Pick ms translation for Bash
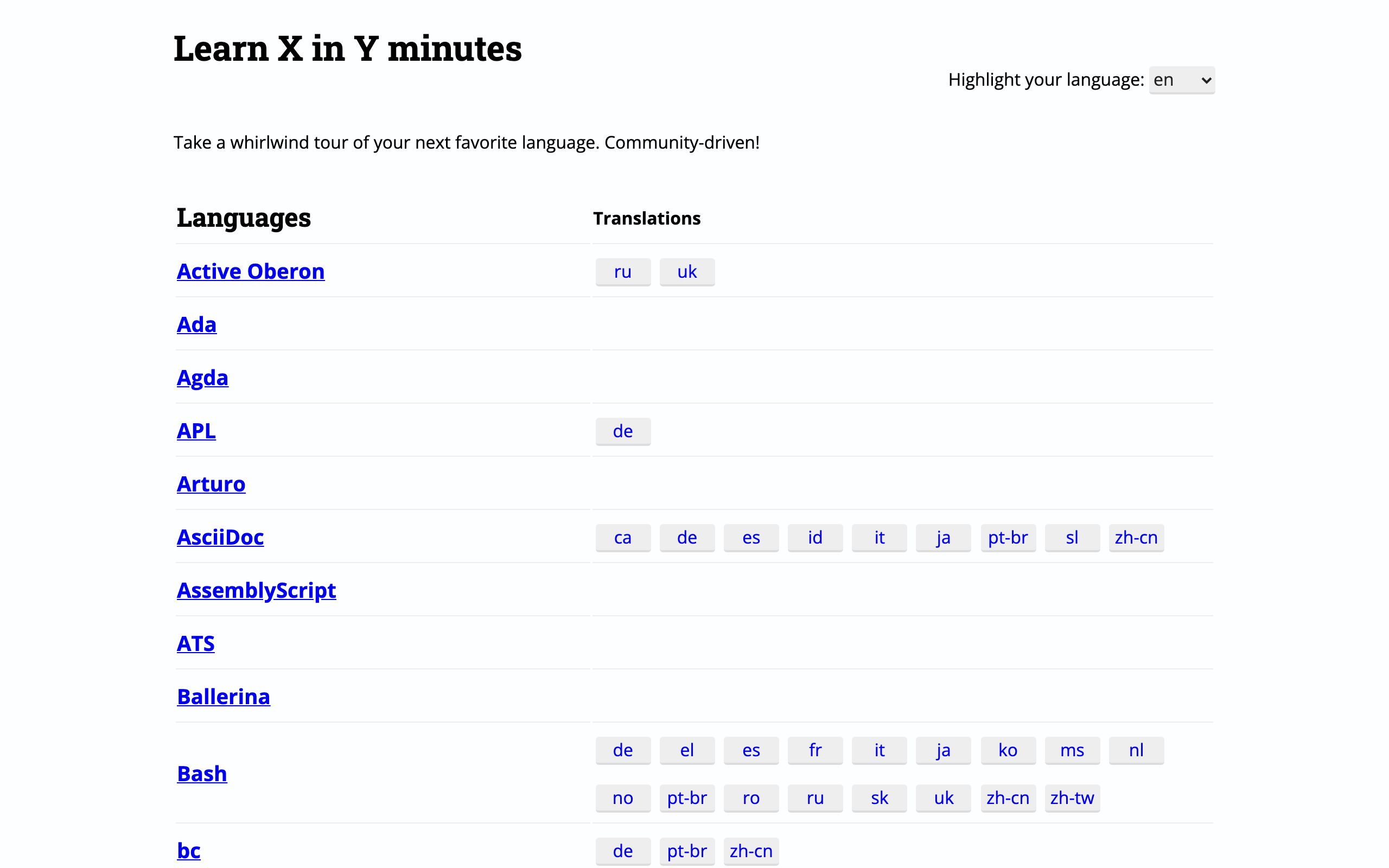The height and width of the screenshot is (868, 1389). 1072,750
